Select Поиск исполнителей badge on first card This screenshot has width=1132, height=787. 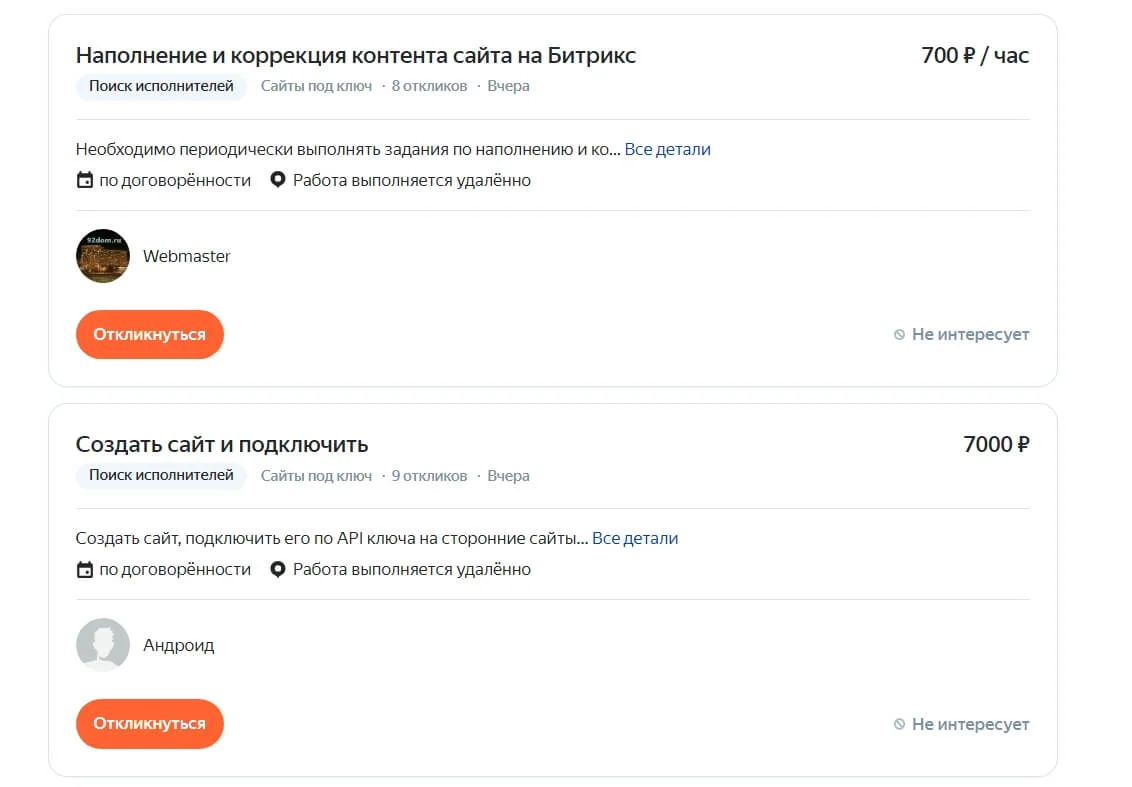(x=161, y=86)
